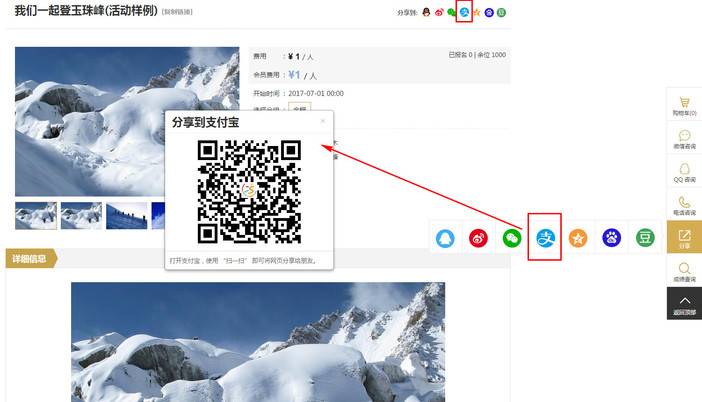
Task: Click the large QQ share icon
Action: pos(445,238)
